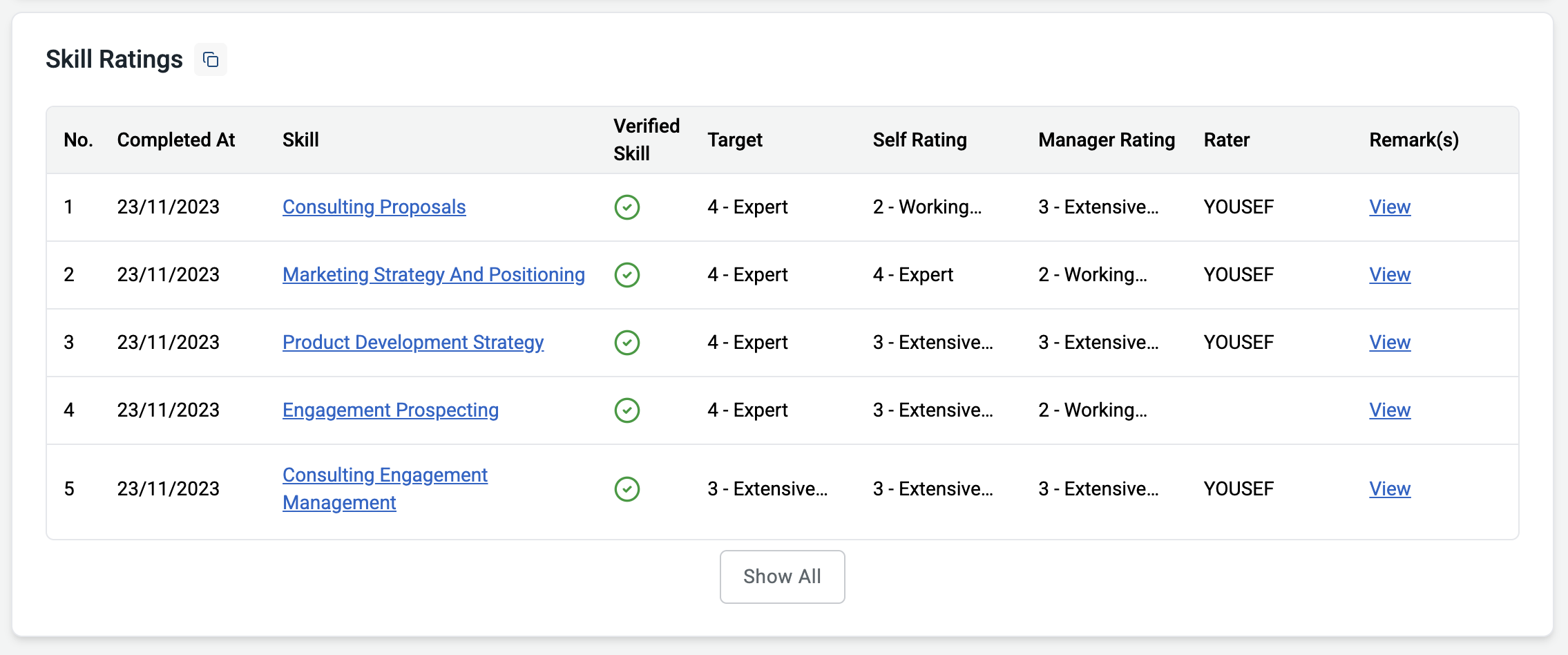1568x655 pixels.
Task: Click verified checkmark icon for Consulting Proposals
Action: click(x=627, y=207)
